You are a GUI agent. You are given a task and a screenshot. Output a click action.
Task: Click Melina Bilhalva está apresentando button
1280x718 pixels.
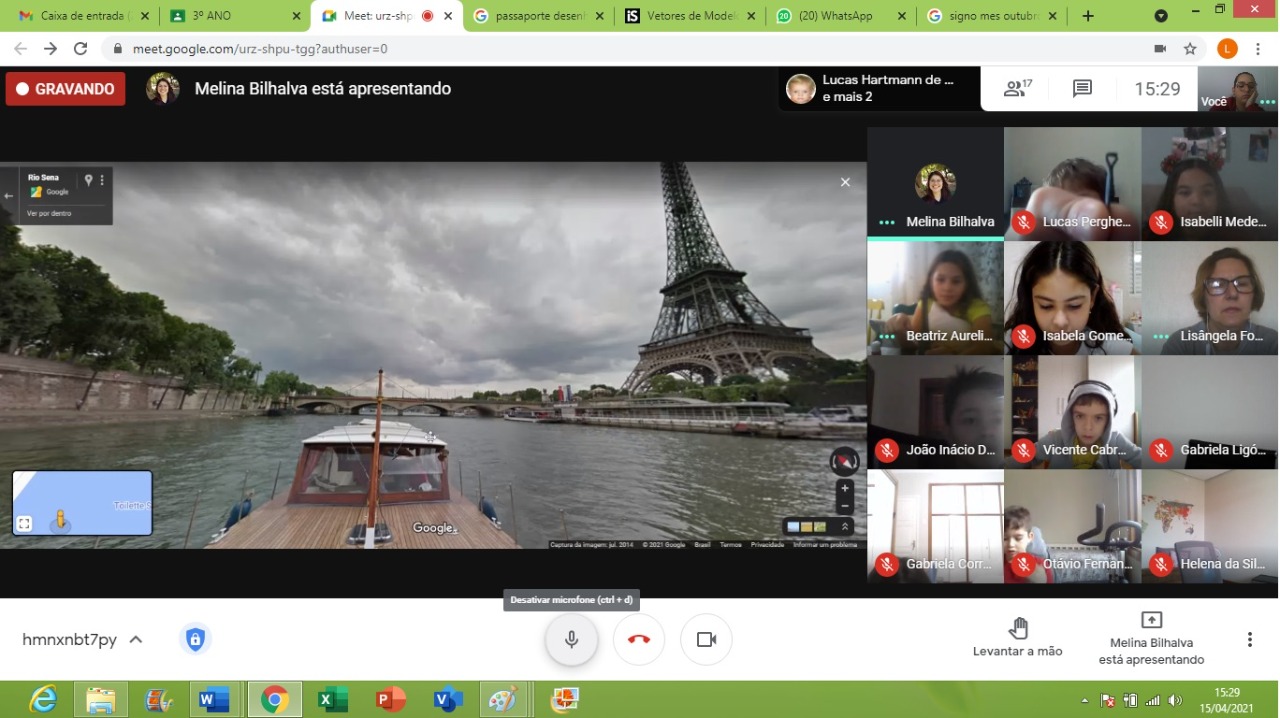coord(1151,639)
